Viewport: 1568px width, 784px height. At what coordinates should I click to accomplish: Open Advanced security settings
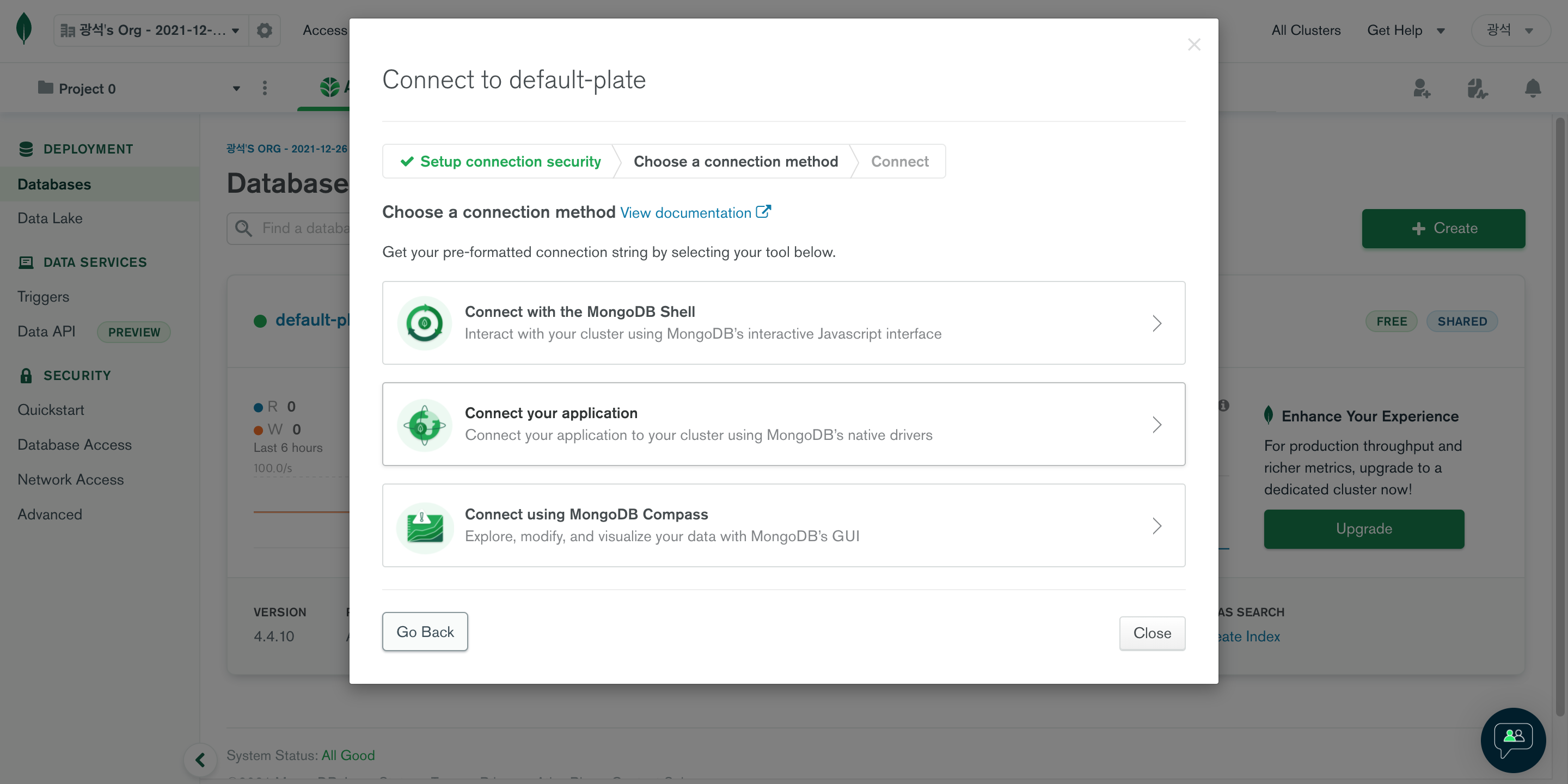tap(50, 514)
